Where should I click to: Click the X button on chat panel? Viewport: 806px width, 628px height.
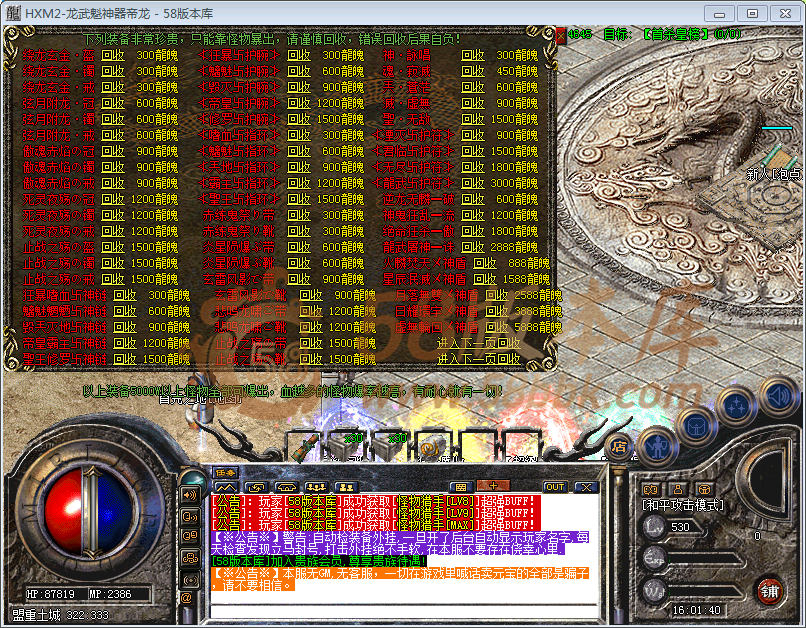(585, 487)
